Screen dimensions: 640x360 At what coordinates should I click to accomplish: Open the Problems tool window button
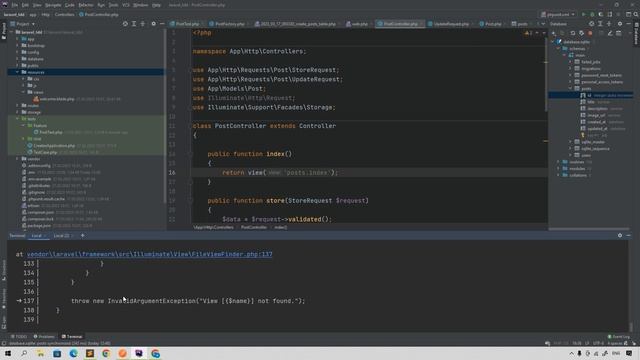pyautogui.click(x=44, y=336)
